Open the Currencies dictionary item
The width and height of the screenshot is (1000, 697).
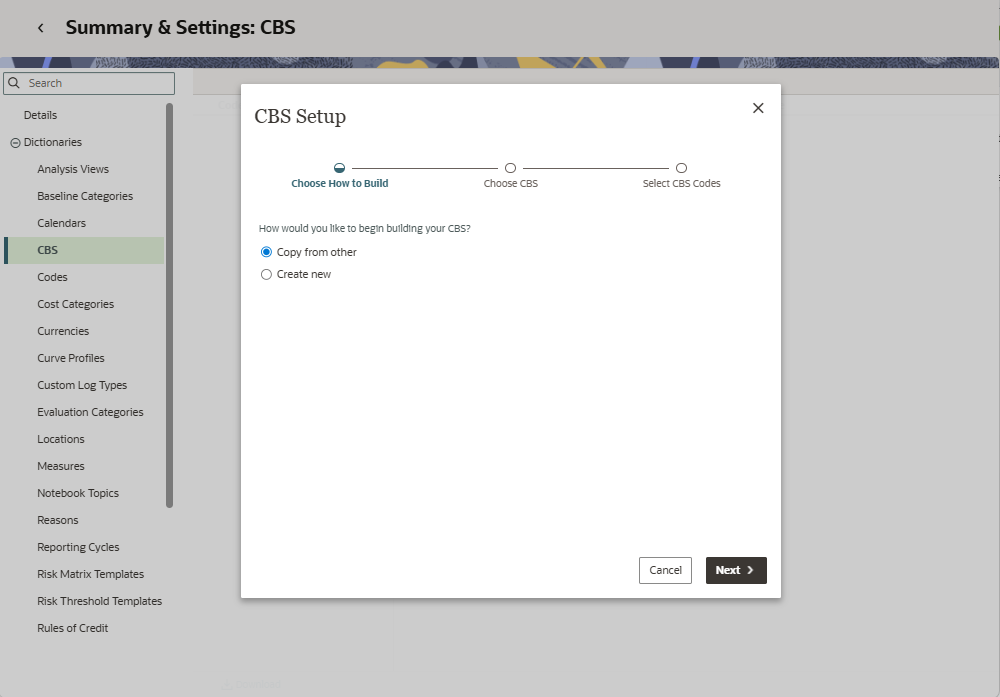[x=63, y=331]
